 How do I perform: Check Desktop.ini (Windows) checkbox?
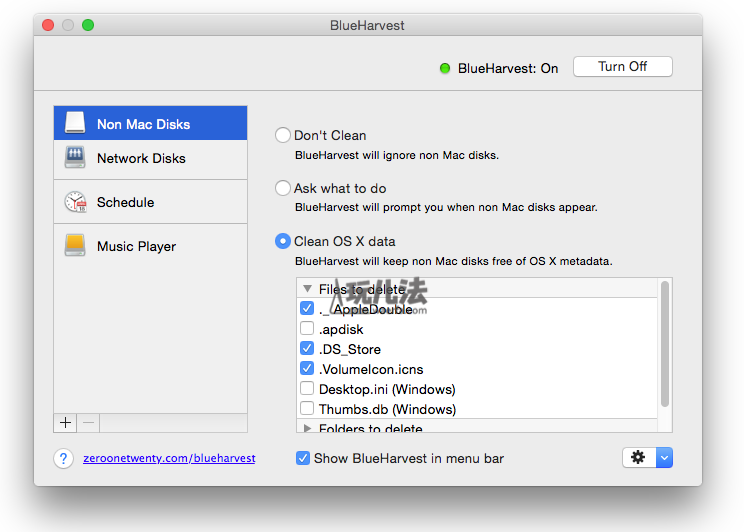point(307,388)
